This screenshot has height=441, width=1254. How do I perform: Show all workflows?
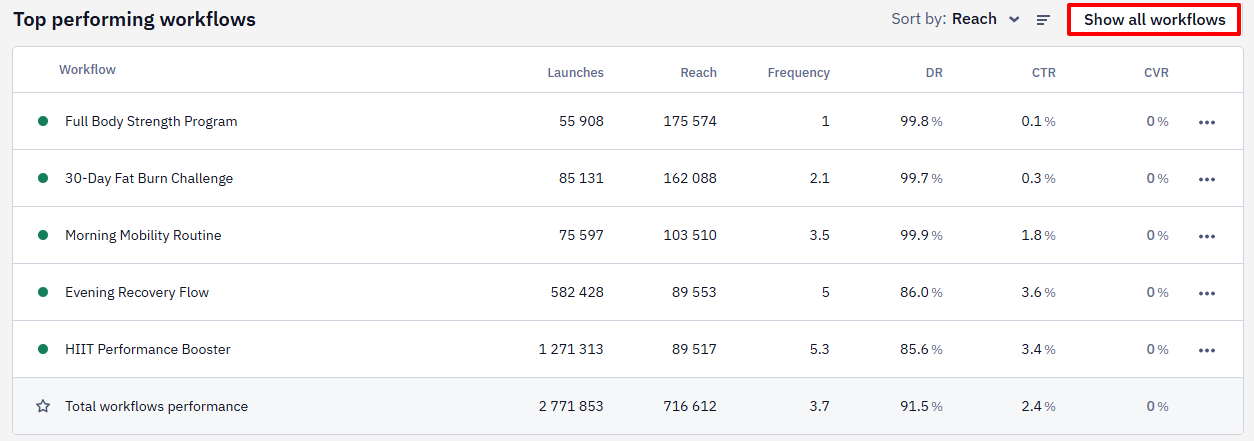point(1154,20)
